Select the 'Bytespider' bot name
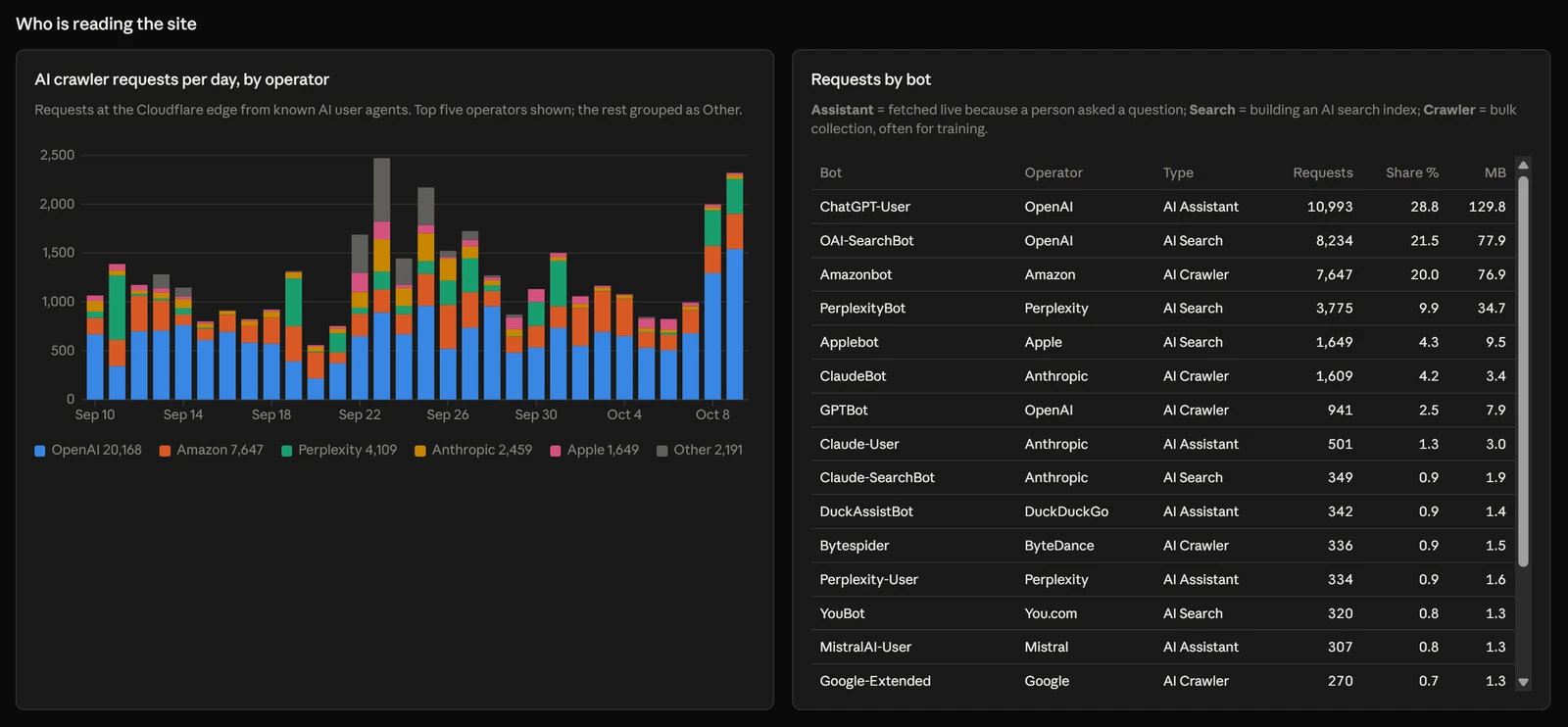 point(855,546)
